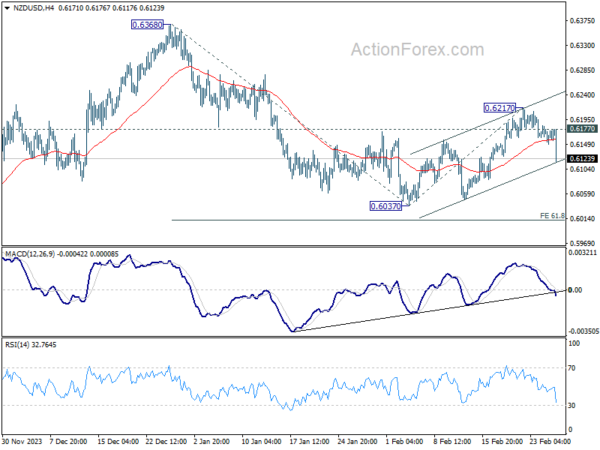The width and height of the screenshot is (600, 450).
Task: Select the RSI(14) indicator label
Action: (x=17, y=345)
